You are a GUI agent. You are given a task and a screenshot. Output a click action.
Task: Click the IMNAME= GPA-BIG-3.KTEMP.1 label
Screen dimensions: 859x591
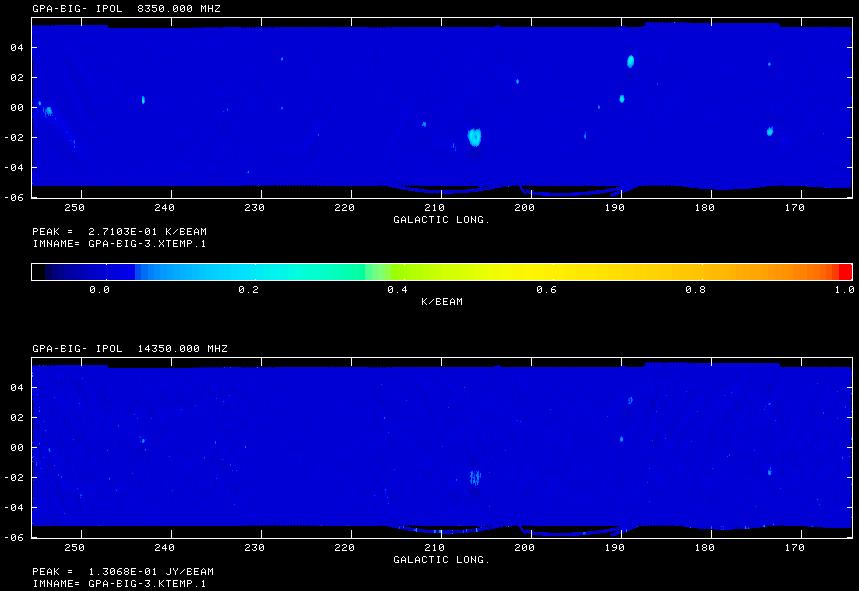tap(119, 583)
